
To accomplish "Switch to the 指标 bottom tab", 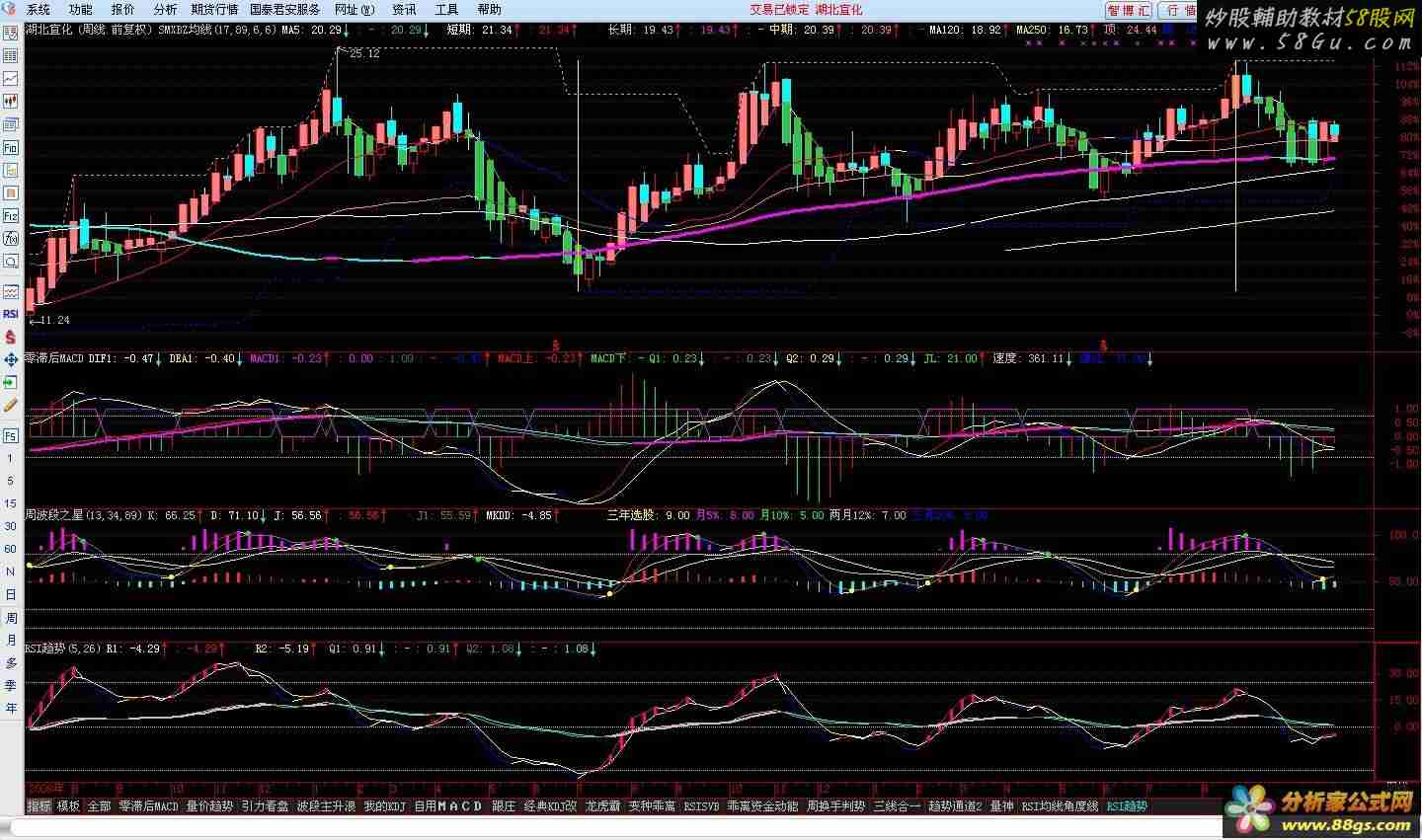I will (x=39, y=806).
